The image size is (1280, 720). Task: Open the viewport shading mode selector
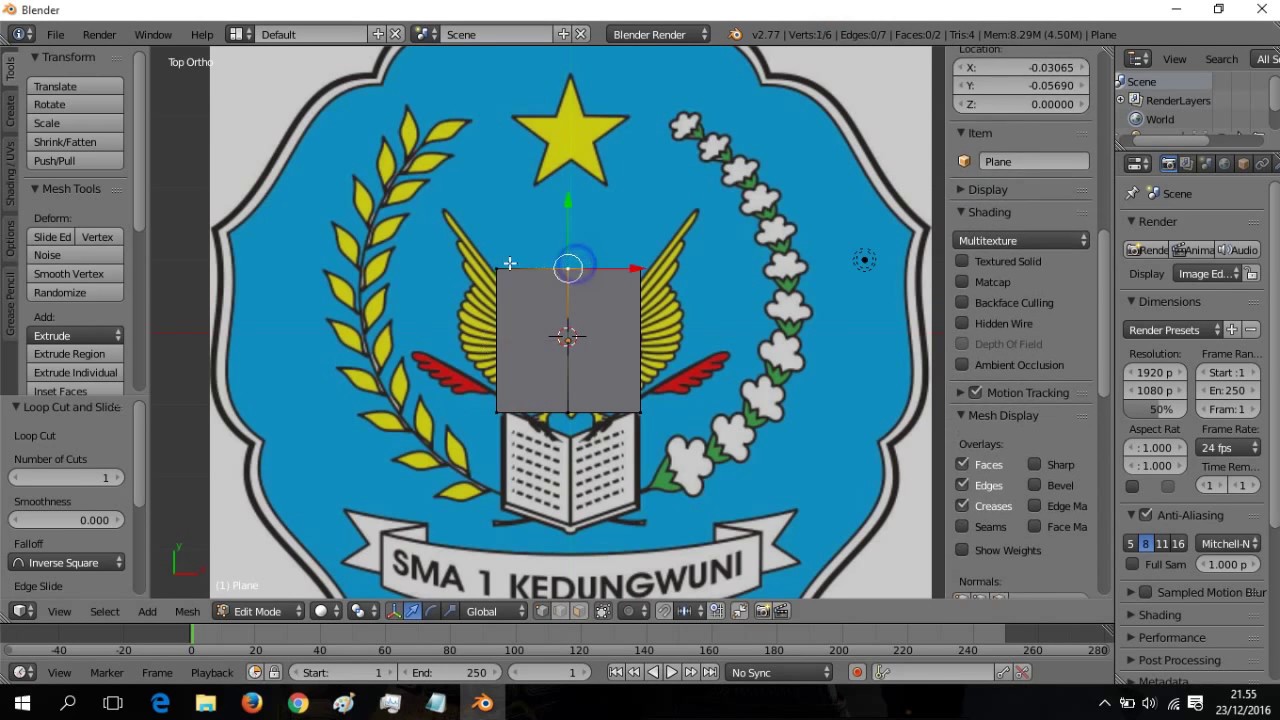327,611
